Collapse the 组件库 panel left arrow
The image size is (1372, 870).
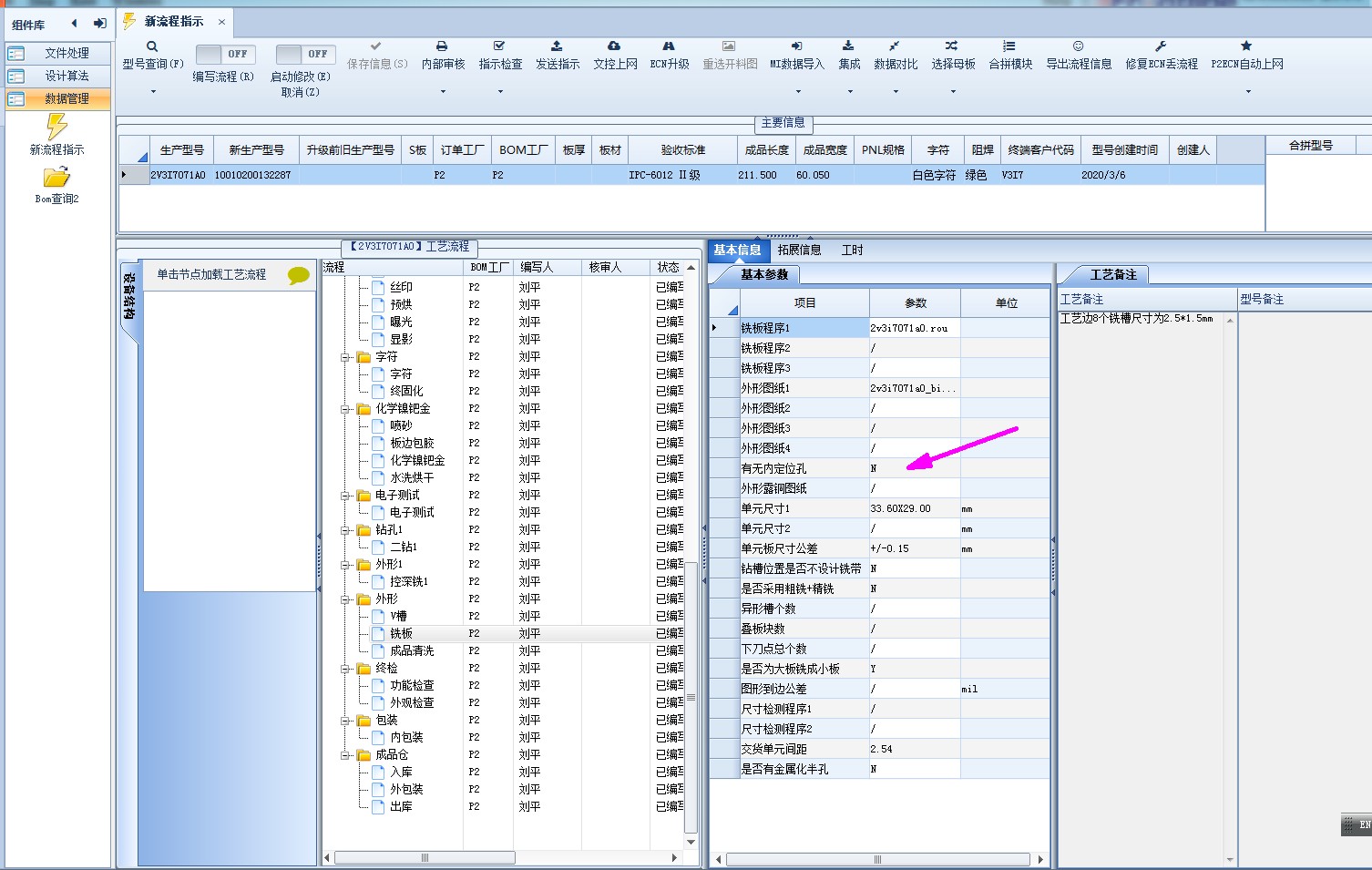75,24
